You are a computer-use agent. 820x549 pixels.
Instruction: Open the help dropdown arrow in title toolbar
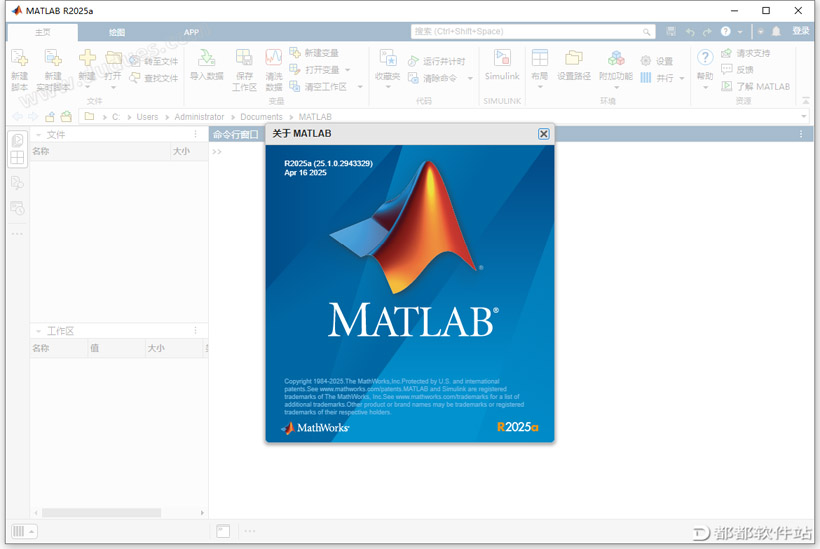740,32
